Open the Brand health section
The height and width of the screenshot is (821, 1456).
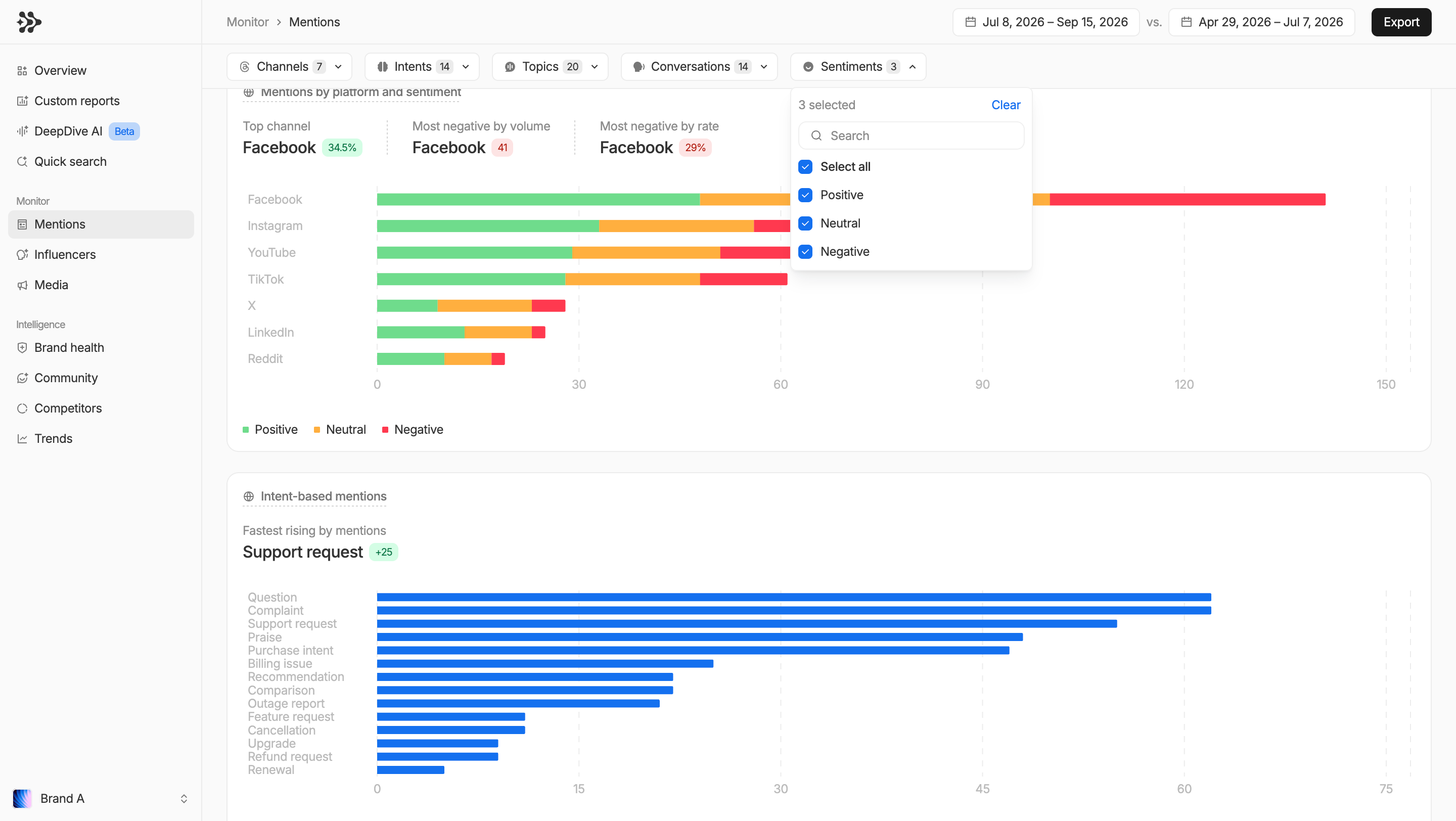(101, 347)
